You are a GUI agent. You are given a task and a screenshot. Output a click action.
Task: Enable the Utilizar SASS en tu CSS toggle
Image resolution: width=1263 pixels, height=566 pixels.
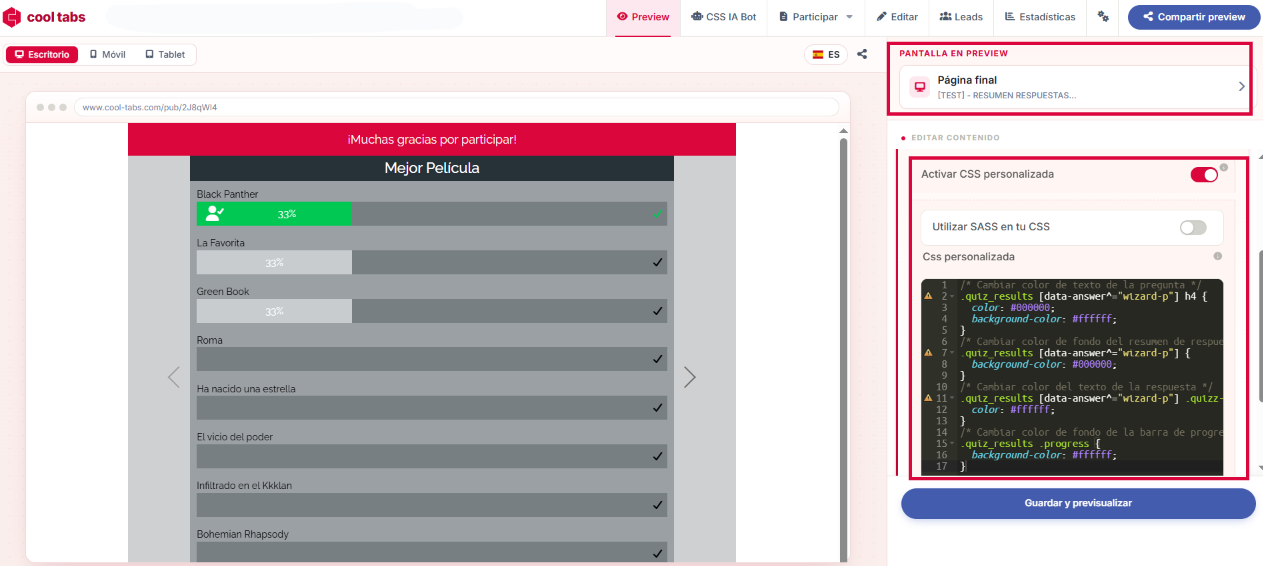tap(1193, 227)
